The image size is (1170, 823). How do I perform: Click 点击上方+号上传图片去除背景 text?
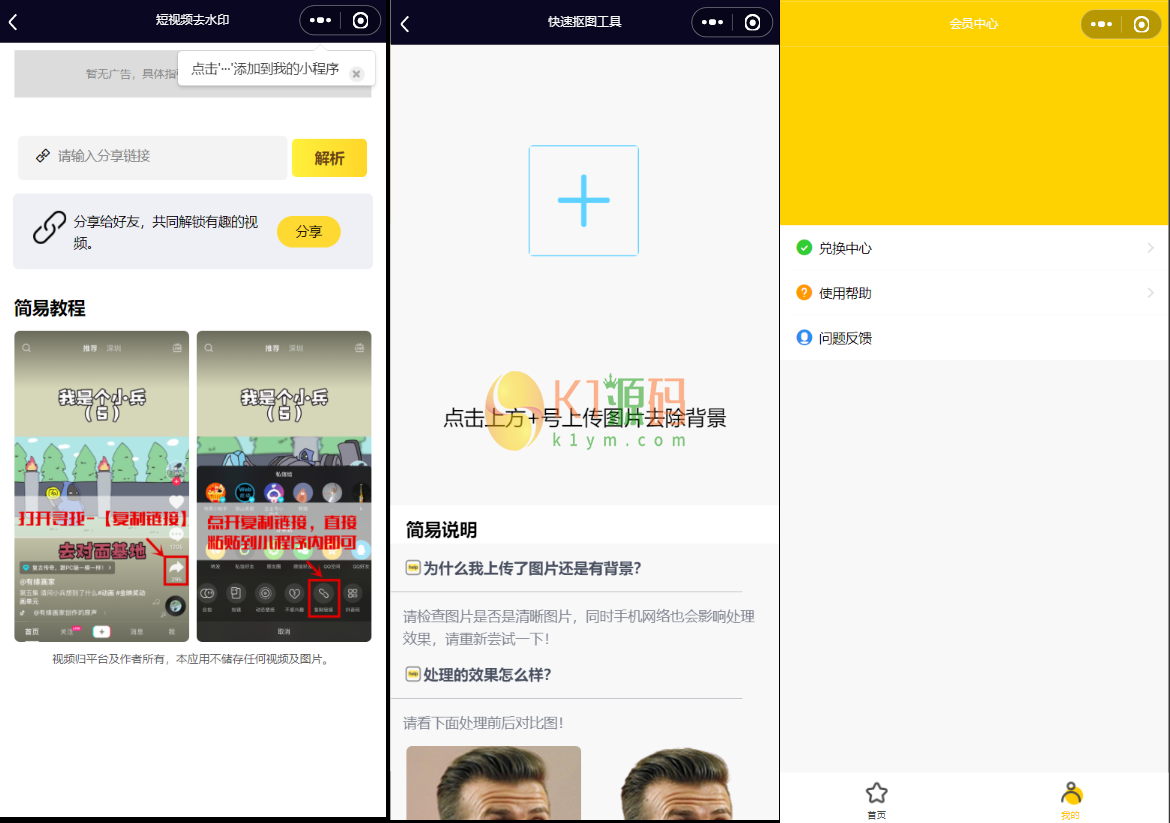(x=584, y=418)
